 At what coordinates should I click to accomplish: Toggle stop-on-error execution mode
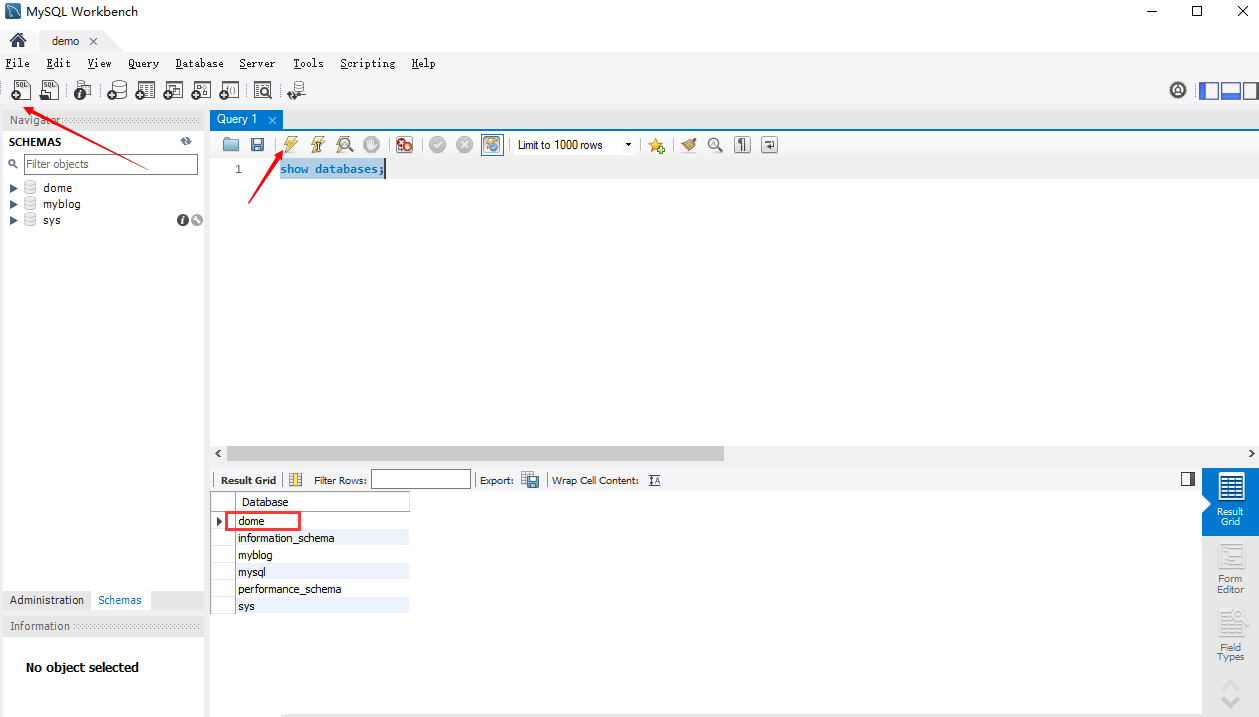(404, 145)
